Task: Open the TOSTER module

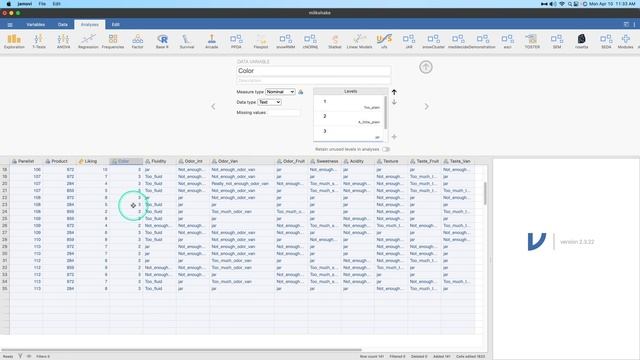Action: tap(532, 41)
